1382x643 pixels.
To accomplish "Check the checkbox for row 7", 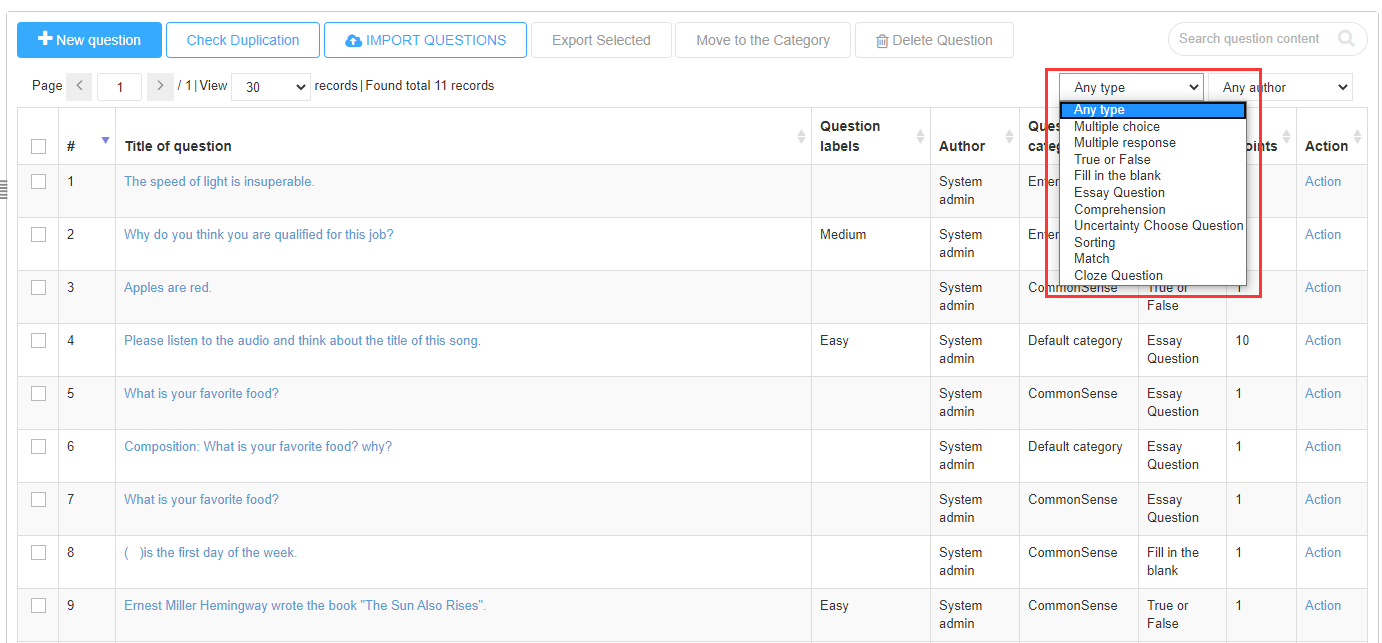I will click(x=38, y=500).
